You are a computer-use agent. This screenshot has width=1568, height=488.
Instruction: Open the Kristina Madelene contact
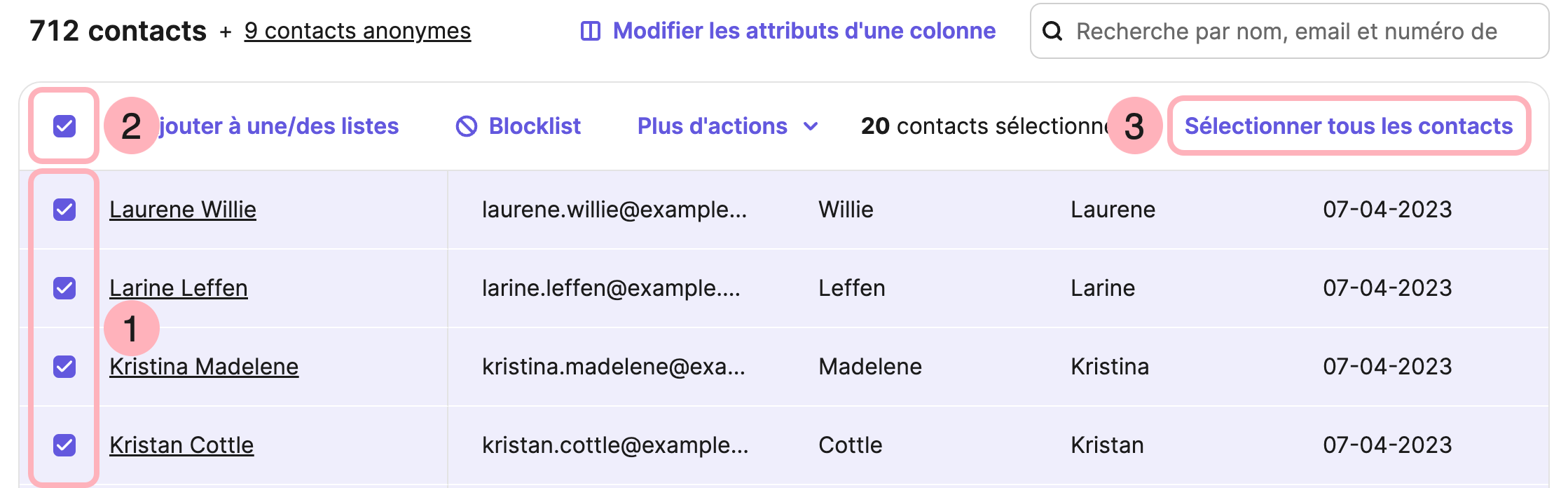pyautogui.click(x=205, y=366)
